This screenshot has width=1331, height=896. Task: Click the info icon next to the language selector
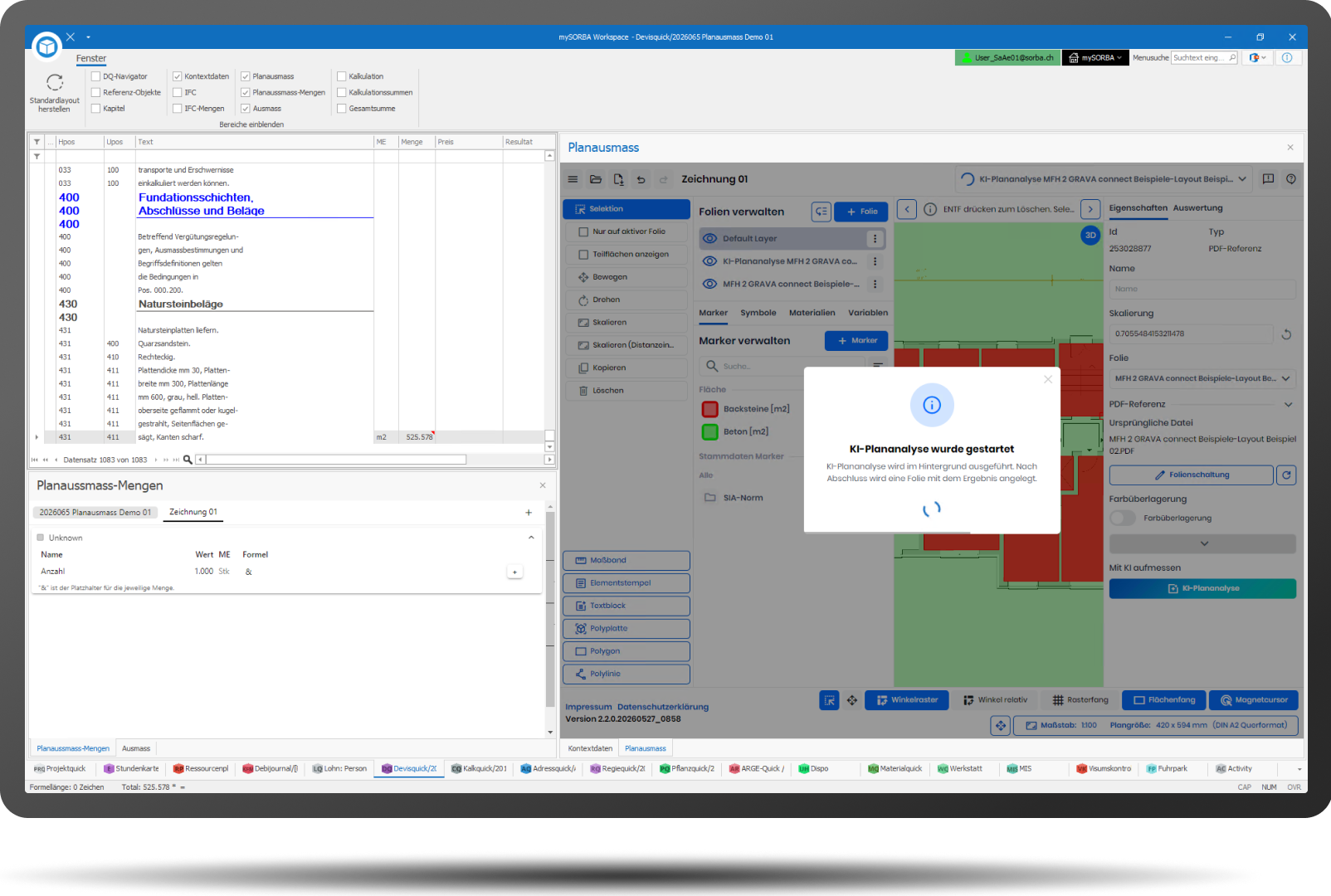1287,58
